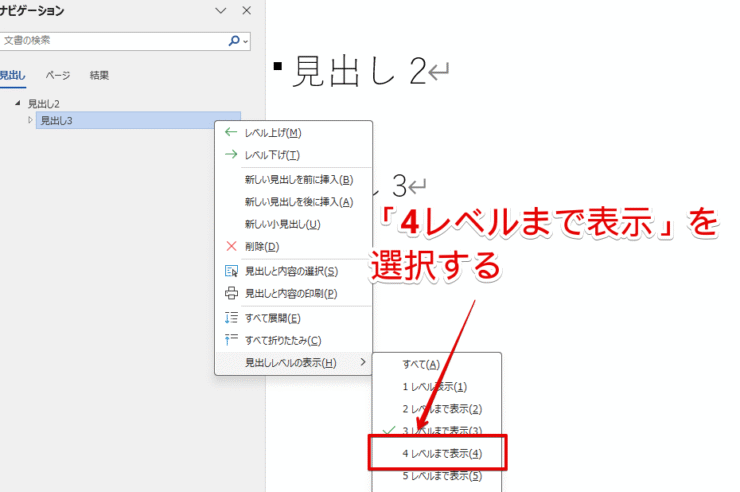
Task: Collapse the 見出し2 tree node
Action: (x=17, y=103)
